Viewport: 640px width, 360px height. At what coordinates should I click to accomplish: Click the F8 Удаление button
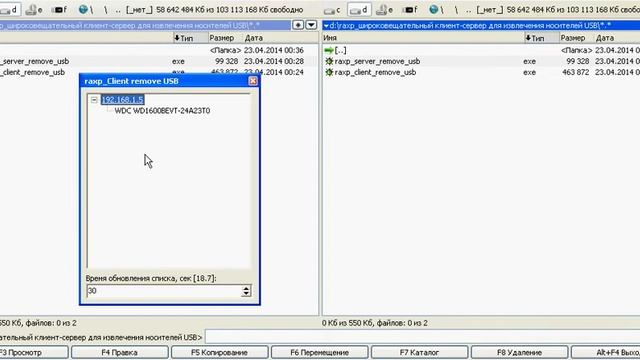(x=519, y=352)
